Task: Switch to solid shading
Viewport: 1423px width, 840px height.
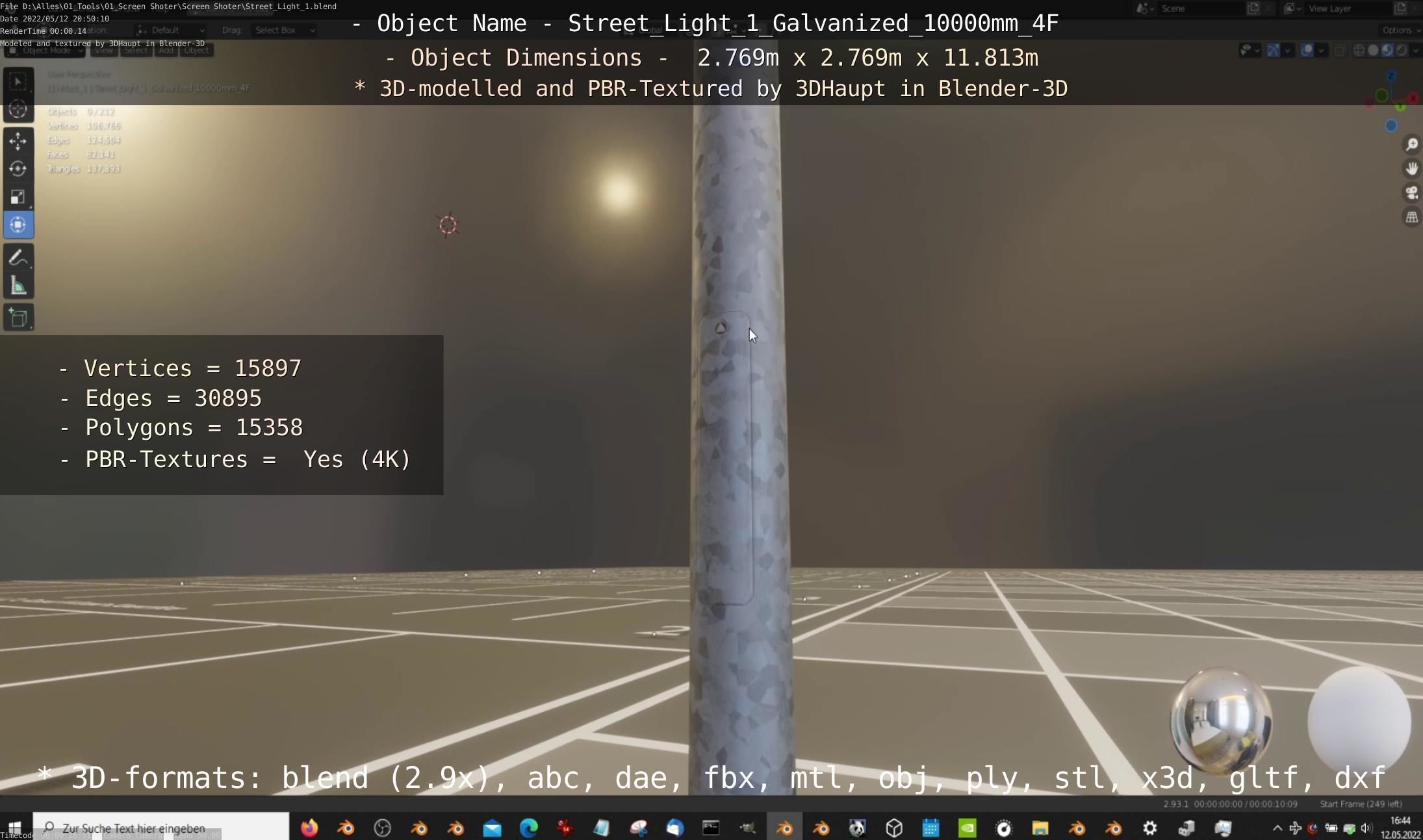Action: tap(1373, 50)
